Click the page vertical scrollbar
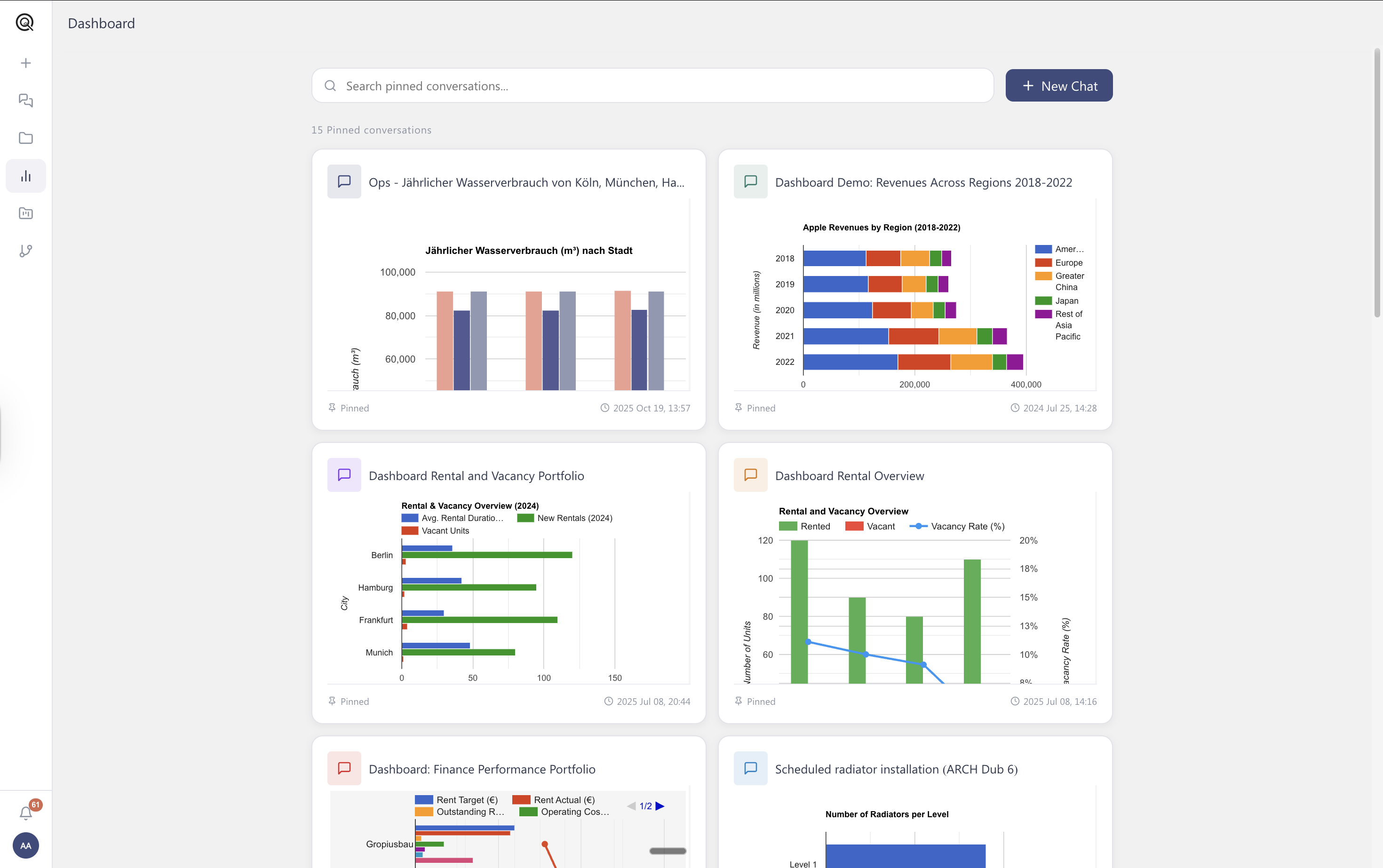Screen dimensions: 1383x868 [x=1377, y=182]
